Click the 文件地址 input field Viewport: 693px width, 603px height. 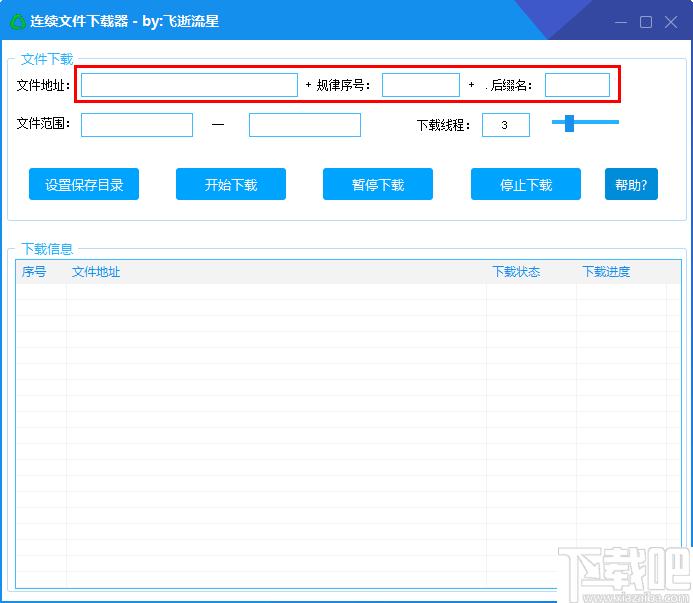[x=189, y=85]
